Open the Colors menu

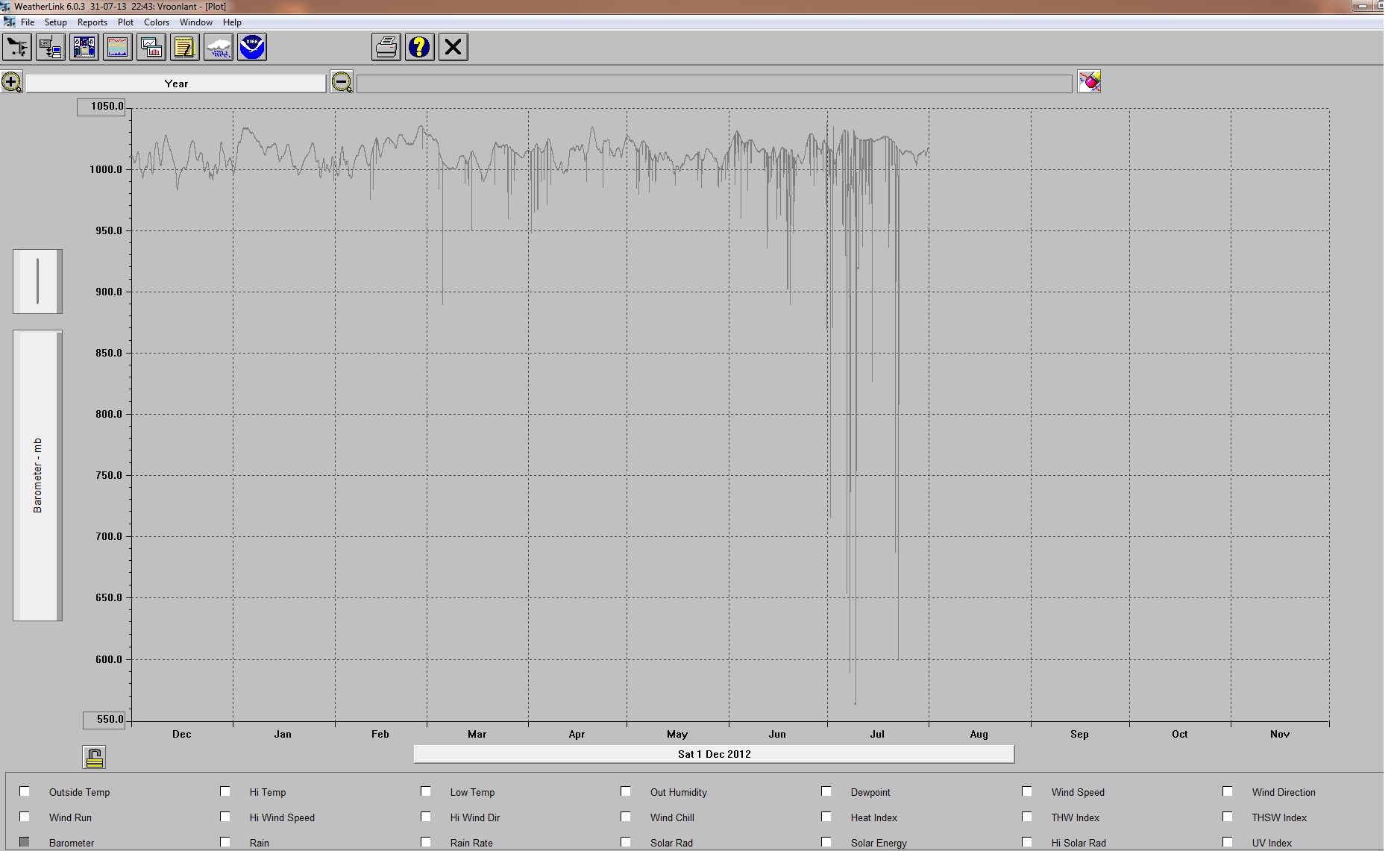(x=157, y=22)
